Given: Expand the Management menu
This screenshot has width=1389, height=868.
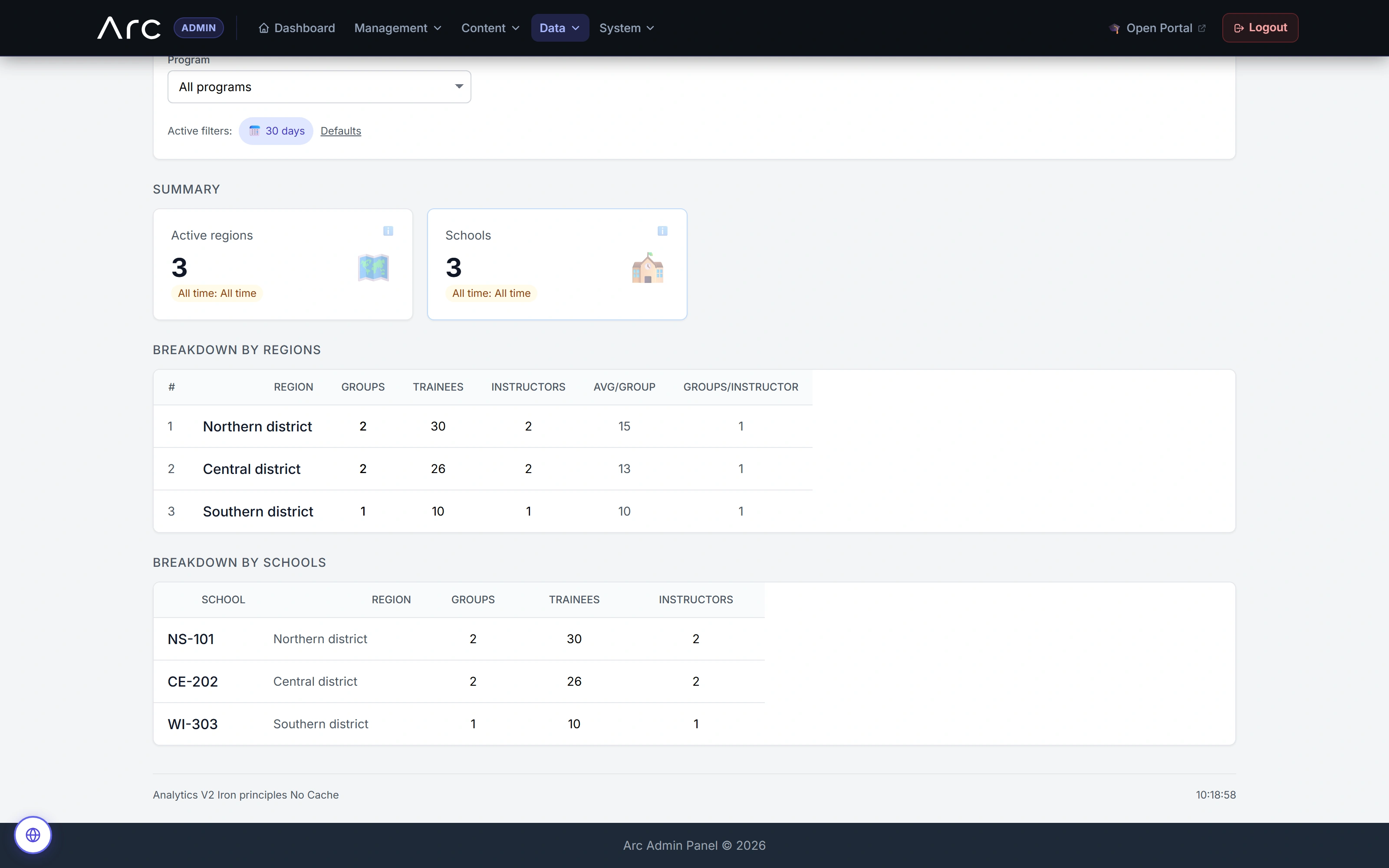Looking at the screenshot, I should point(398,28).
